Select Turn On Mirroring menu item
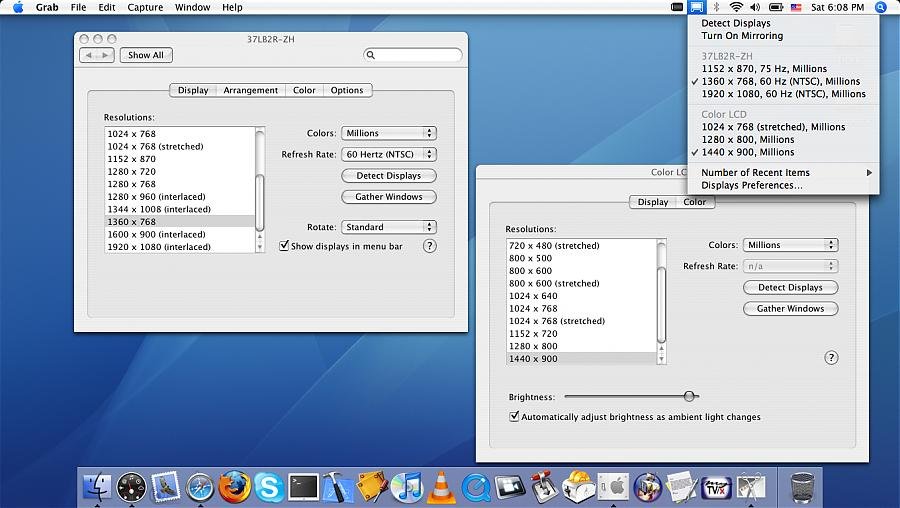This screenshot has height=508, width=900. (742, 36)
